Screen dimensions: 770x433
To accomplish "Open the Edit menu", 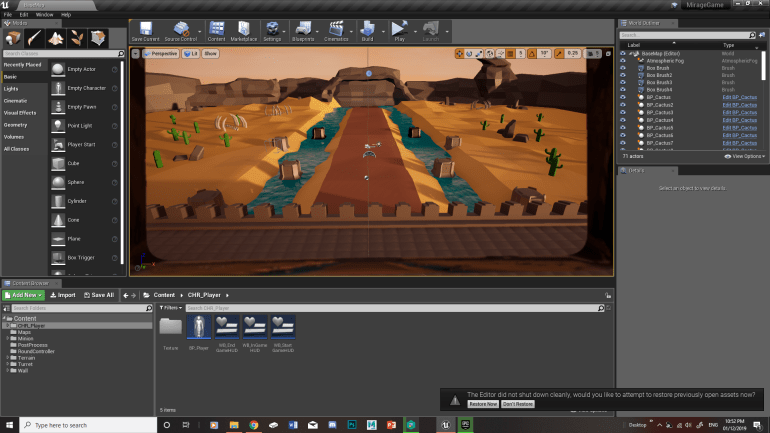I will [x=24, y=15].
